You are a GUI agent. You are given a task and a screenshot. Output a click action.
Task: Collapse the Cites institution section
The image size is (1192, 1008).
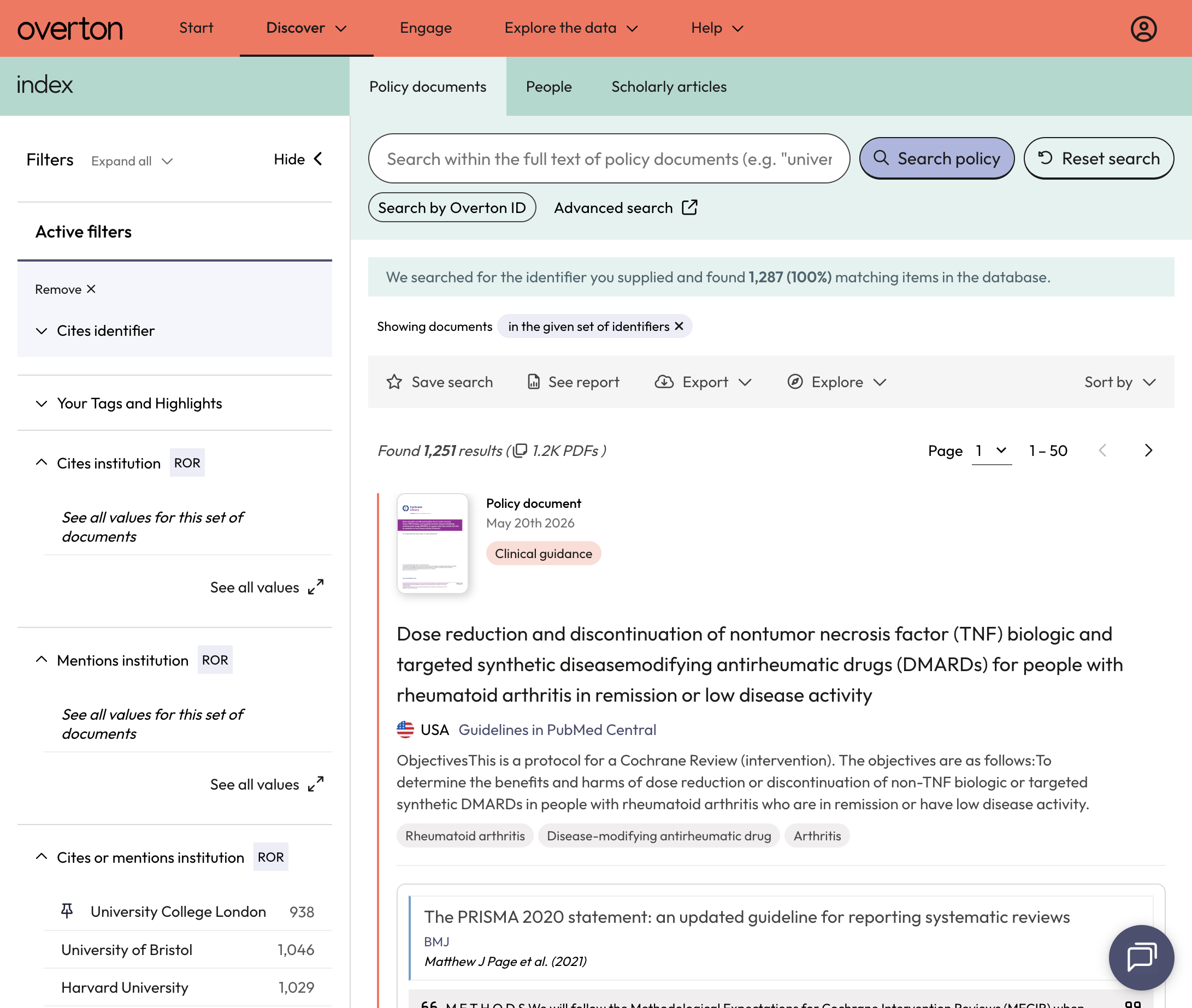coord(41,463)
